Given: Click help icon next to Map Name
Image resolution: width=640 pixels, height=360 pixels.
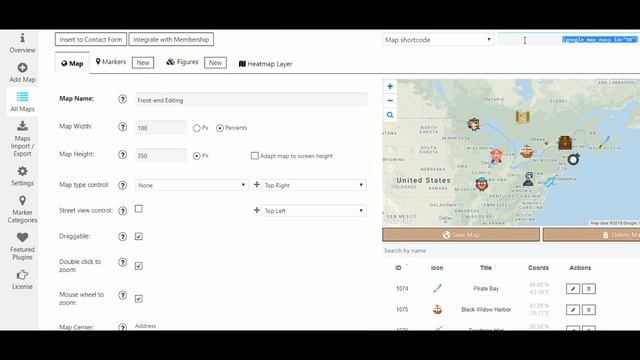Looking at the screenshot, I should point(122,99).
